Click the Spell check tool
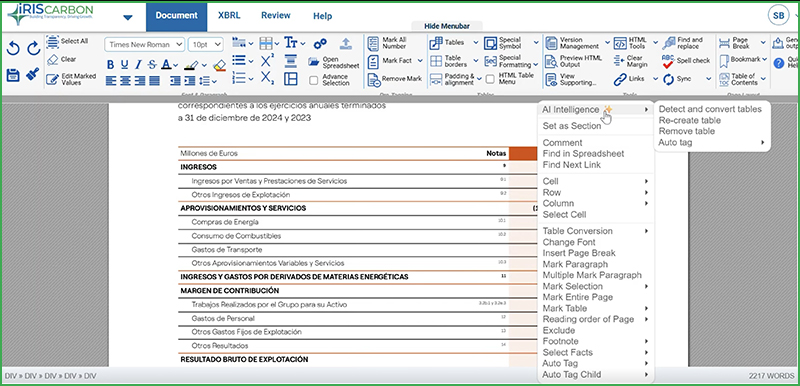 (x=686, y=61)
